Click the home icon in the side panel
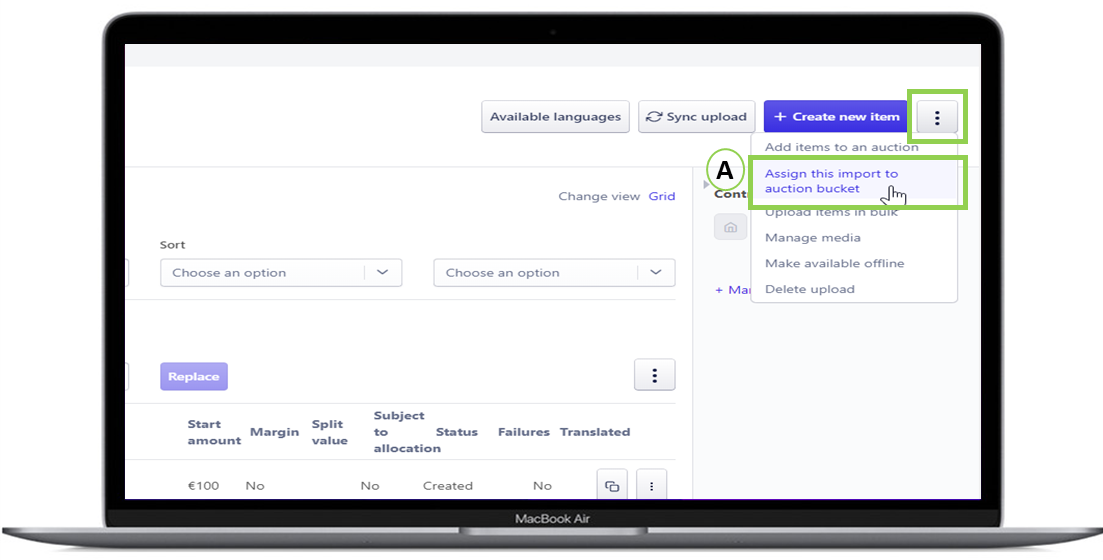The height and width of the screenshot is (560, 1103). coord(730,228)
